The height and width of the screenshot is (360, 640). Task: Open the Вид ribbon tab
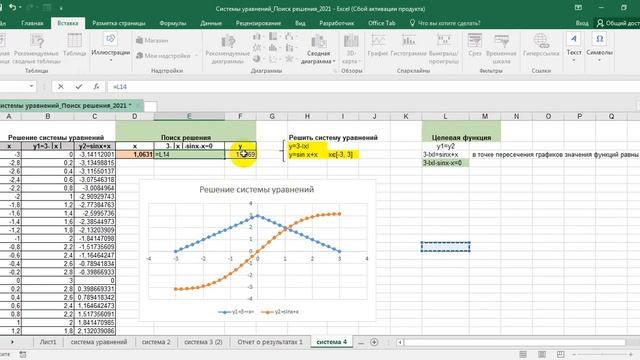click(300, 23)
